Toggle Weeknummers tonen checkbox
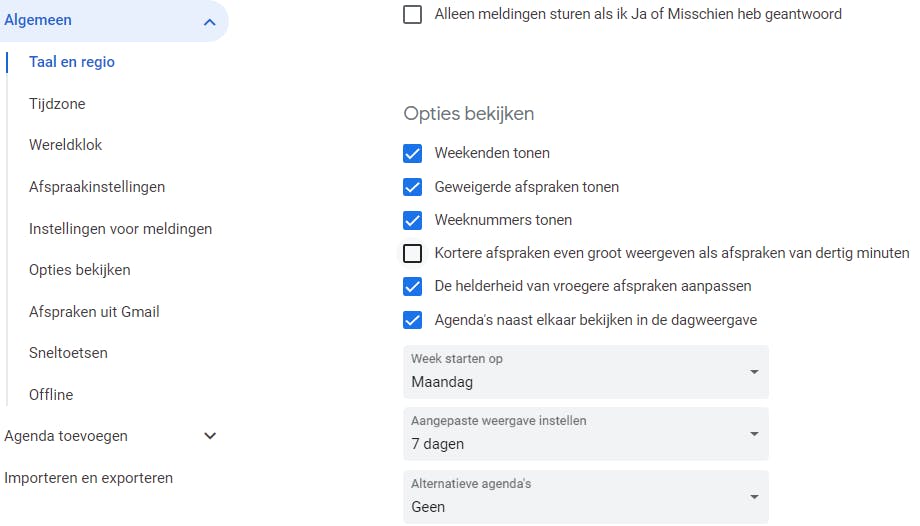Screen dimensions: 920x526 [412, 220]
